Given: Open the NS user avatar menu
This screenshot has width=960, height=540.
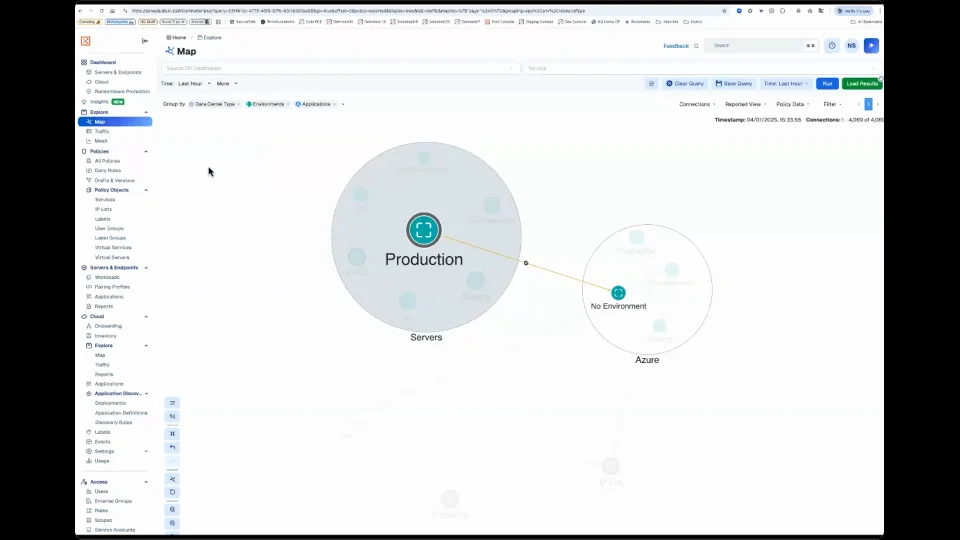Looking at the screenshot, I should (x=851, y=45).
